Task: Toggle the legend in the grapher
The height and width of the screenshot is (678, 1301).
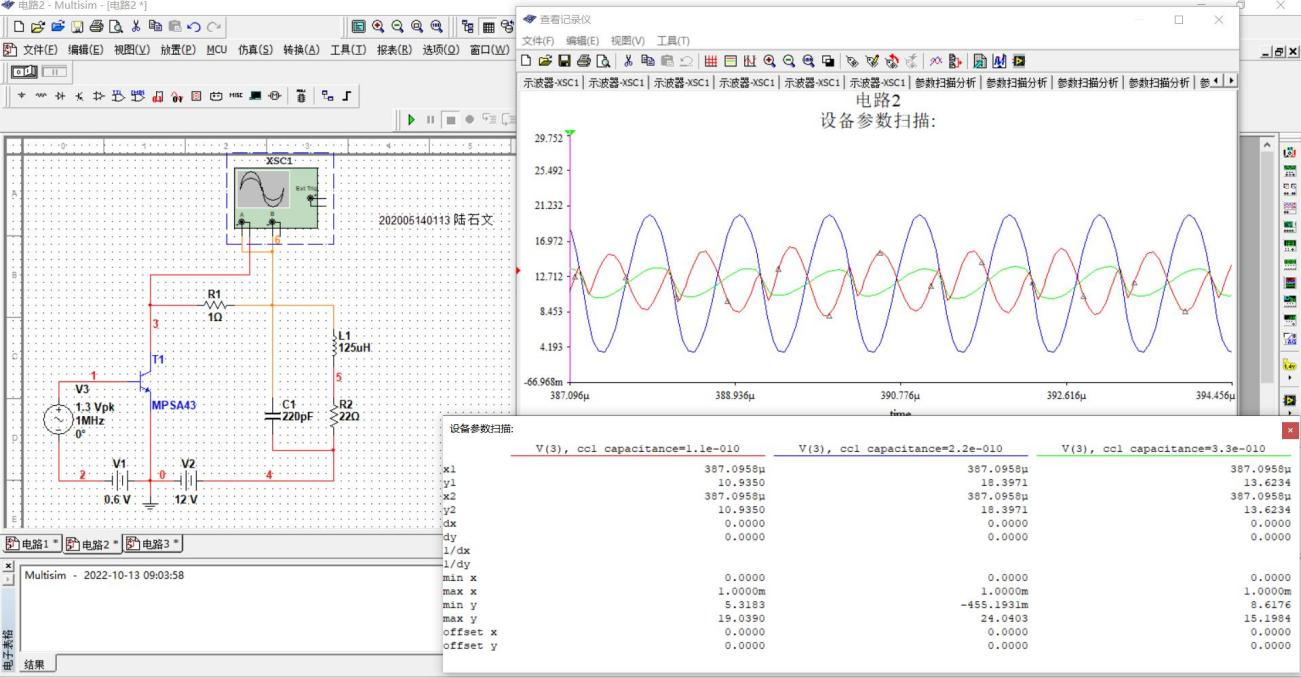Action: (731, 60)
